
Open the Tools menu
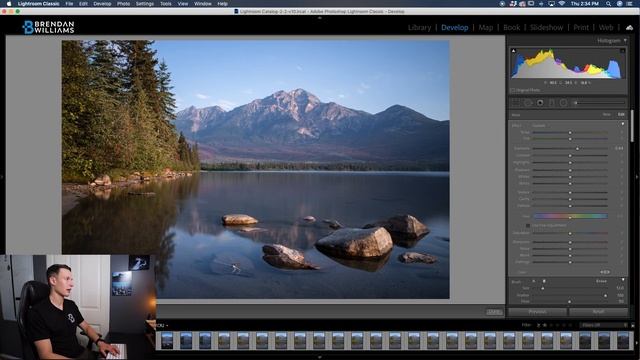tap(165, 4)
